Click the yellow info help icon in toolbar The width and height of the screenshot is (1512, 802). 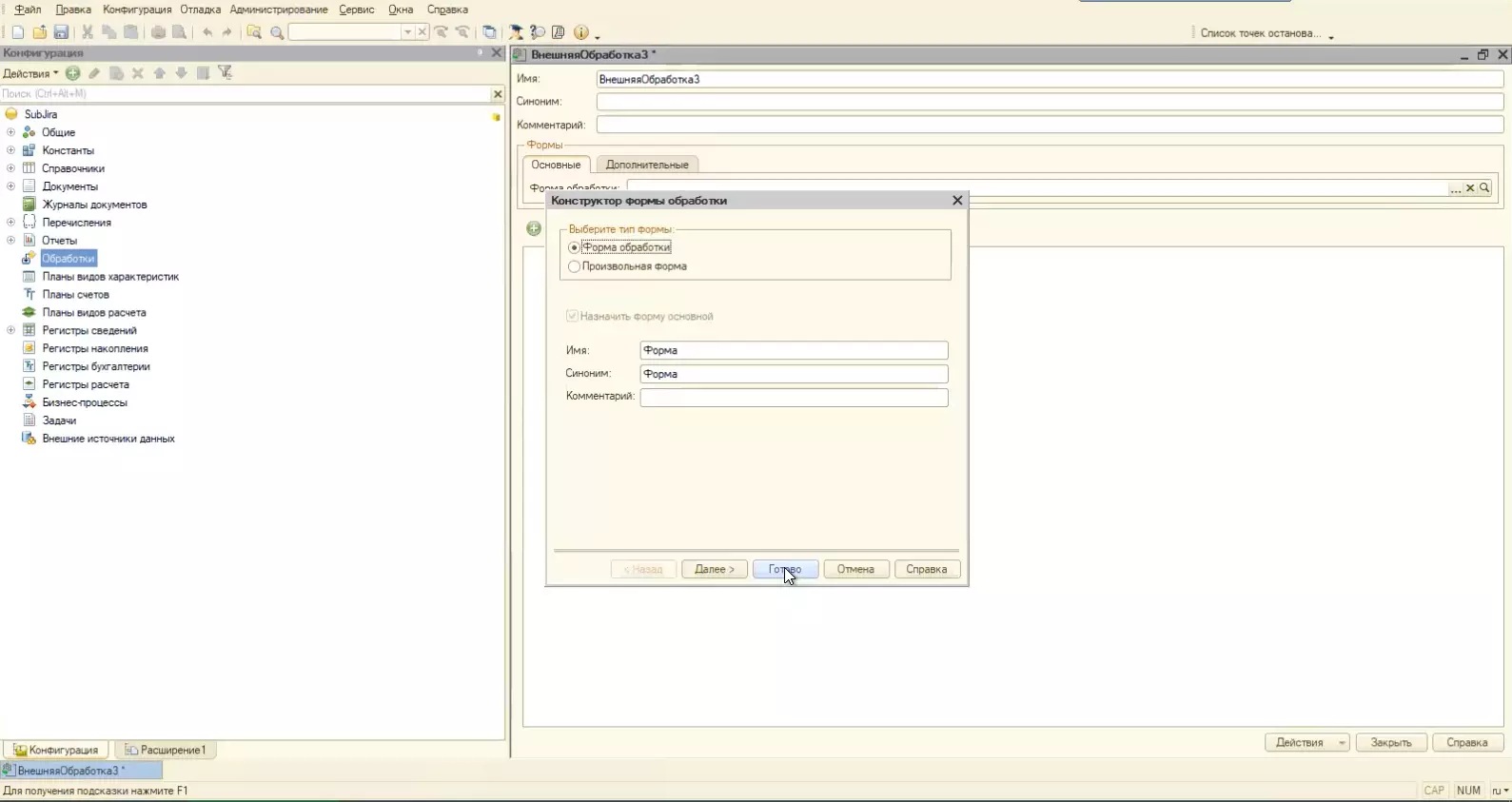pos(581,32)
